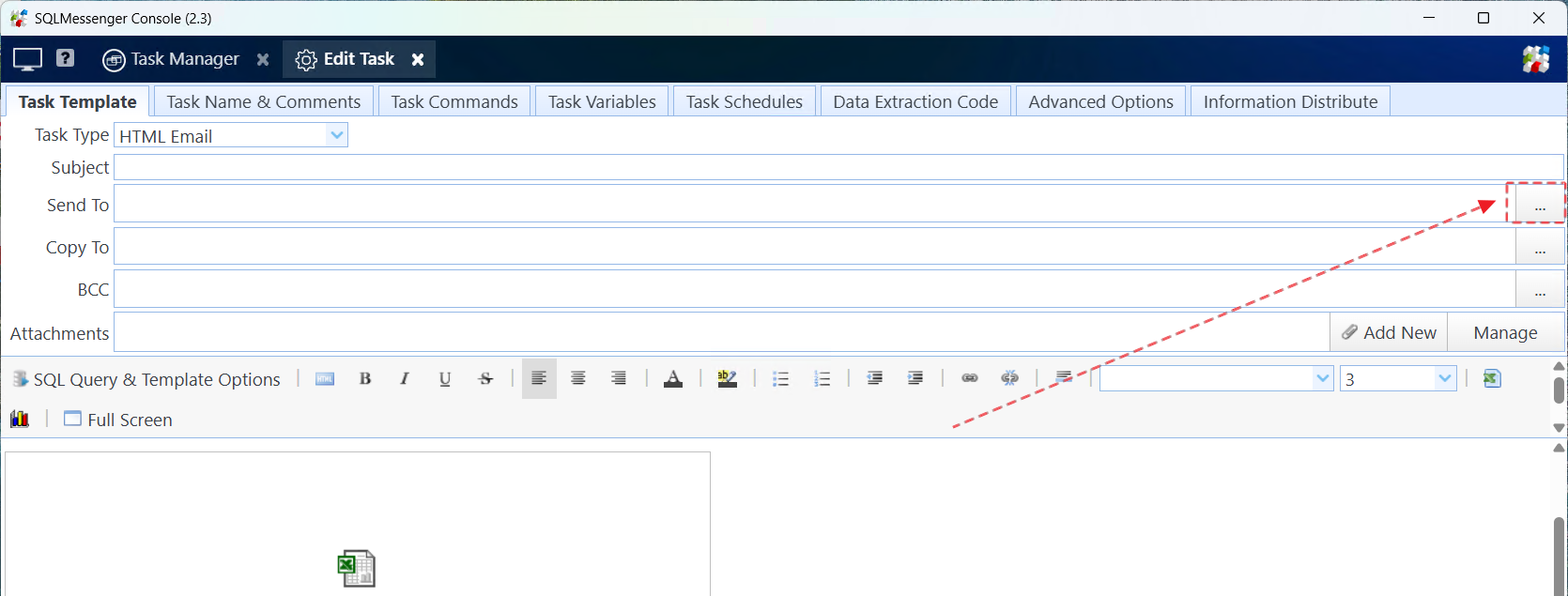
Task: Center align the text
Action: [578, 378]
